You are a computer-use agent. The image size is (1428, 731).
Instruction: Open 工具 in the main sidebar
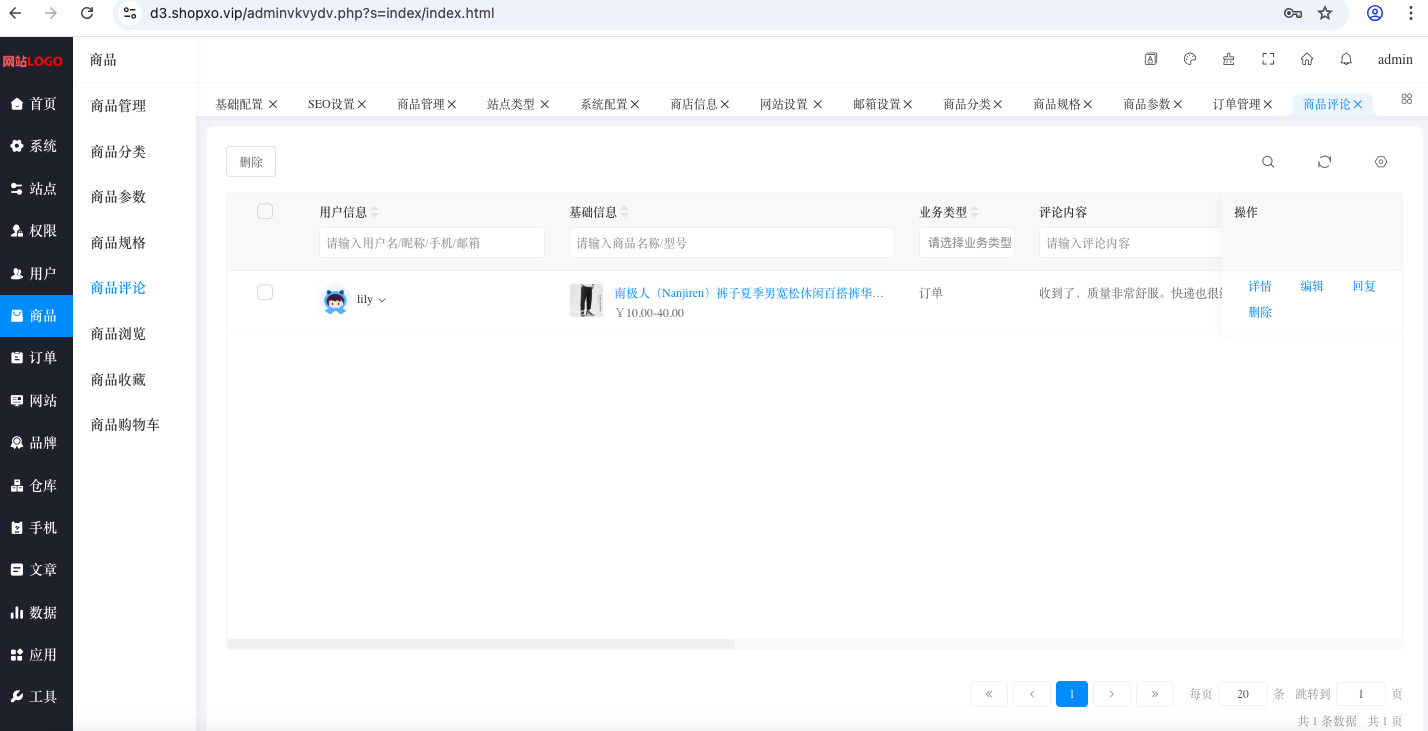tap(36, 697)
